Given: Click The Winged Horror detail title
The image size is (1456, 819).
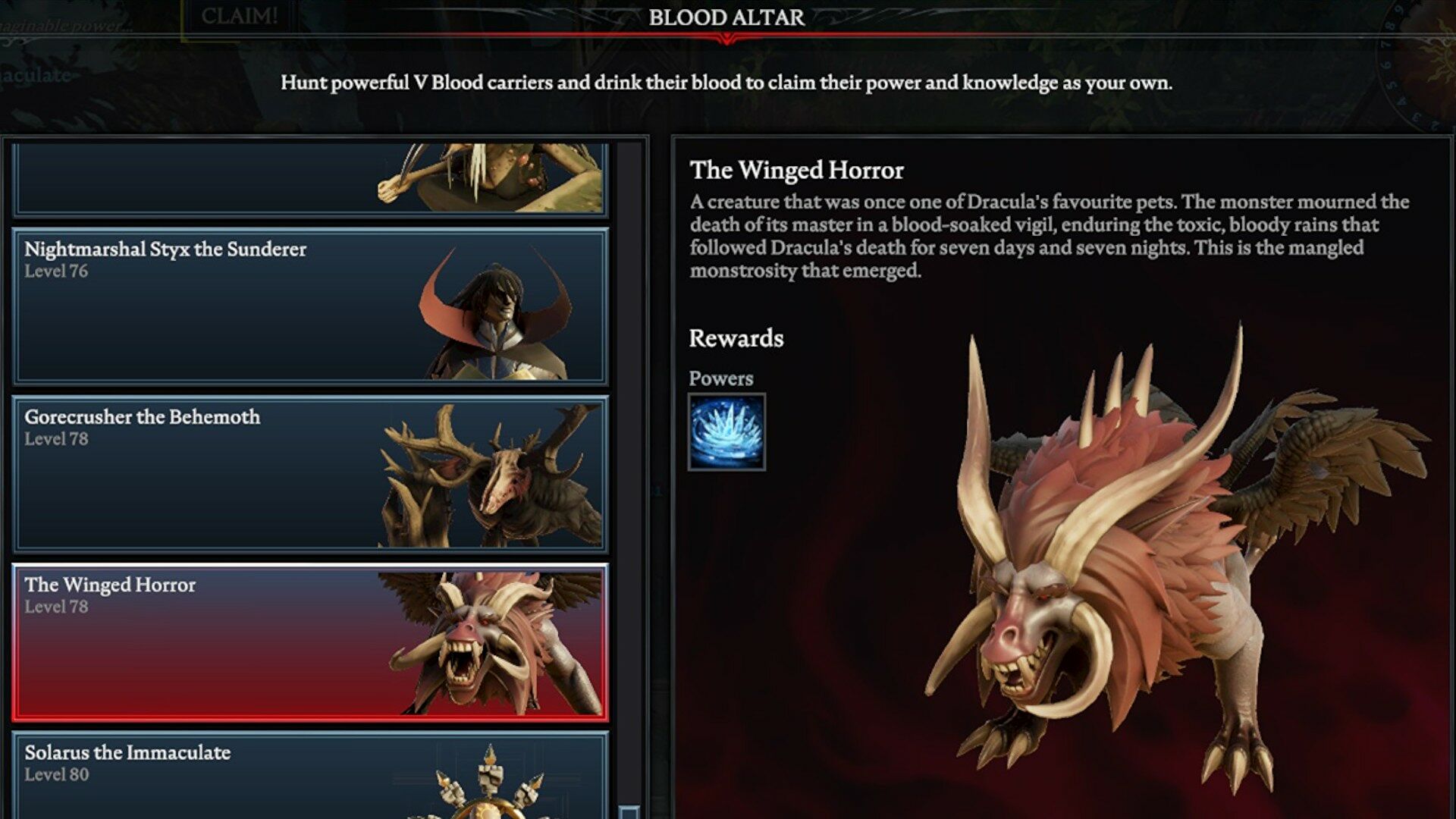Looking at the screenshot, I should point(797,171).
